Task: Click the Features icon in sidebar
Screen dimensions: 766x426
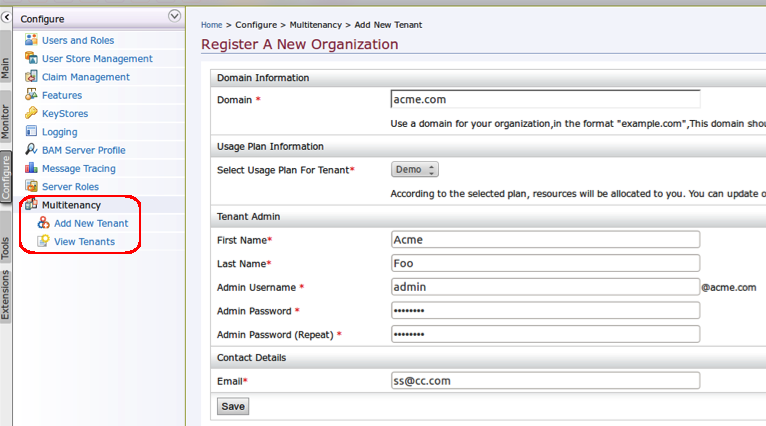Action: pos(32,95)
